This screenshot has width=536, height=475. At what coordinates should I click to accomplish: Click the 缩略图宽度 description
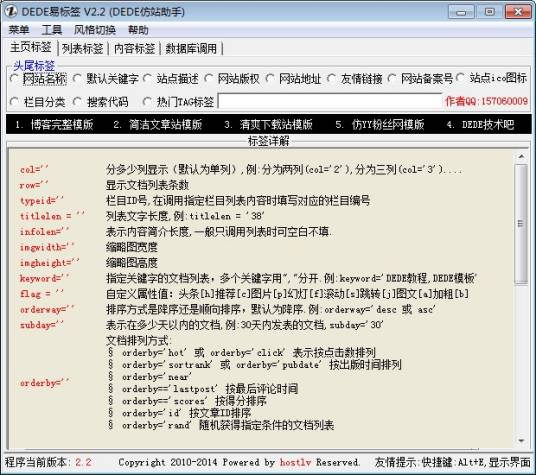click(x=132, y=247)
